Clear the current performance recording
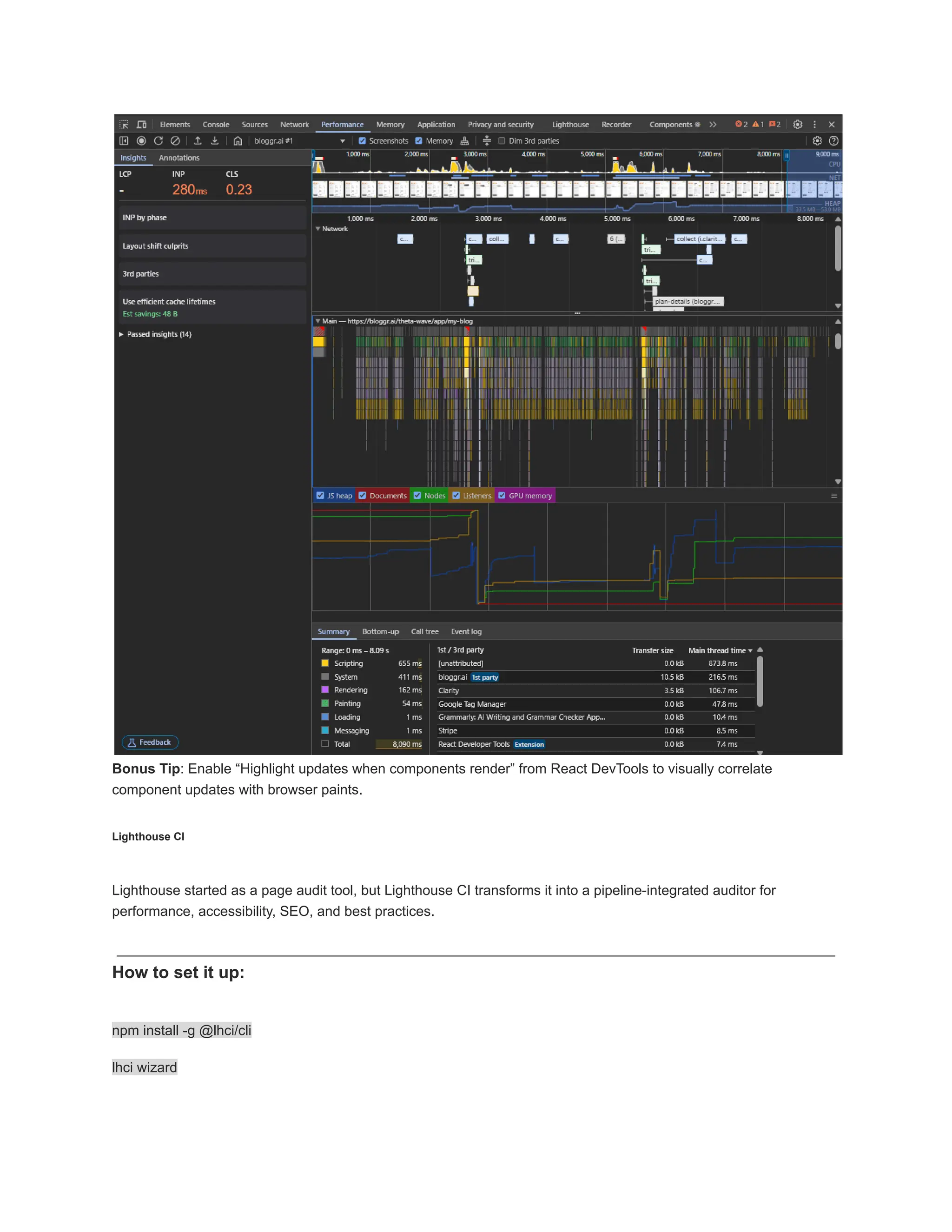The width and height of the screenshot is (952, 1232). 175,140
